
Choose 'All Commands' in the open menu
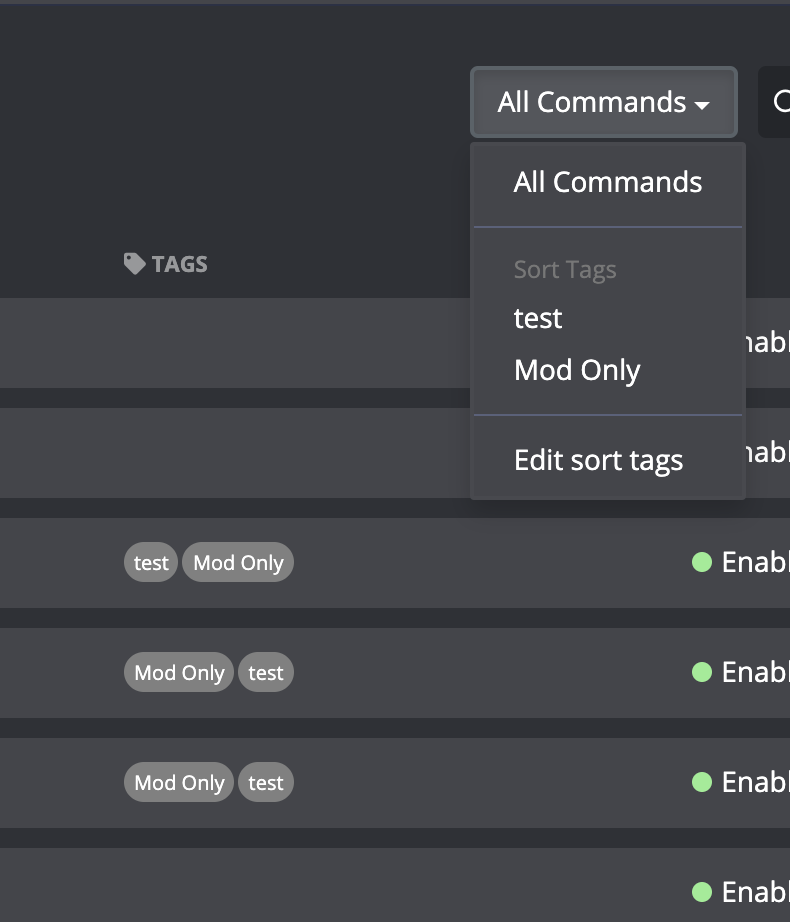(x=607, y=182)
